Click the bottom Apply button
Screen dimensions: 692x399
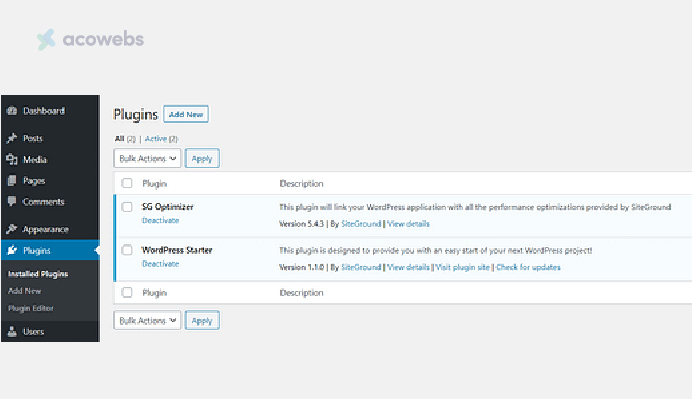(202, 320)
